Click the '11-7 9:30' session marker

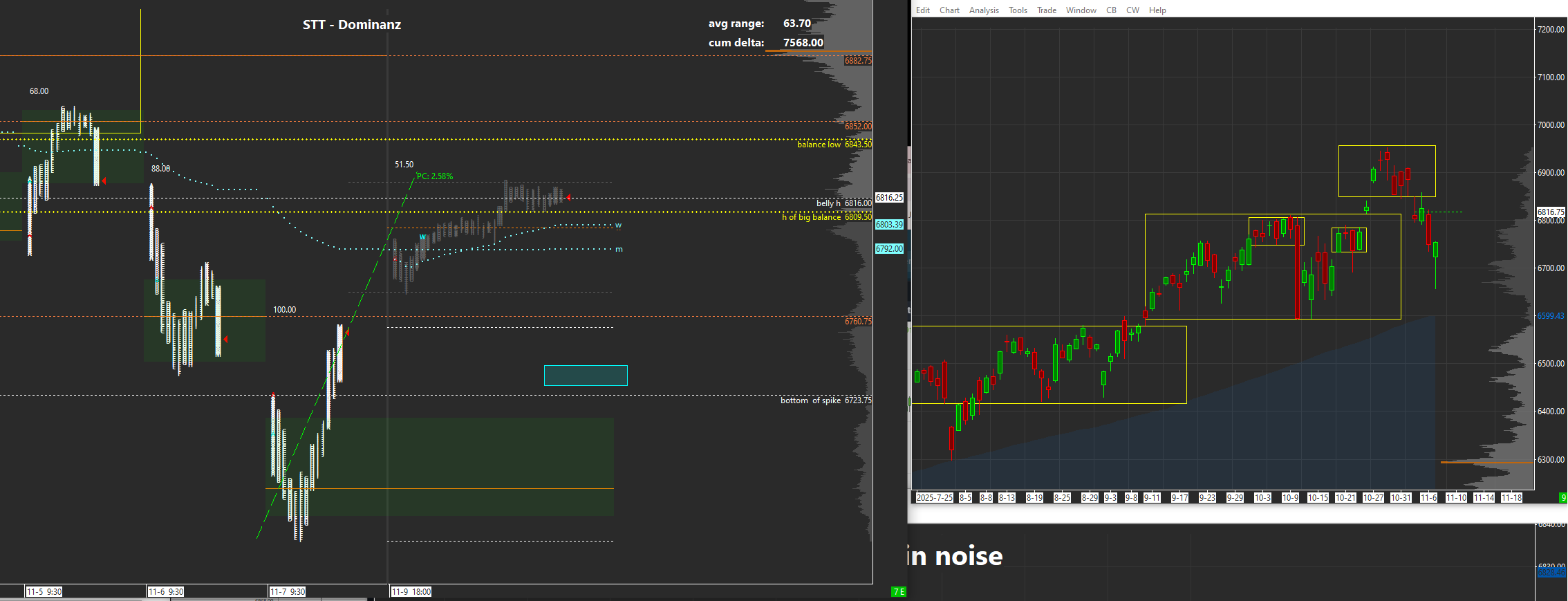[x=288, y=592]
